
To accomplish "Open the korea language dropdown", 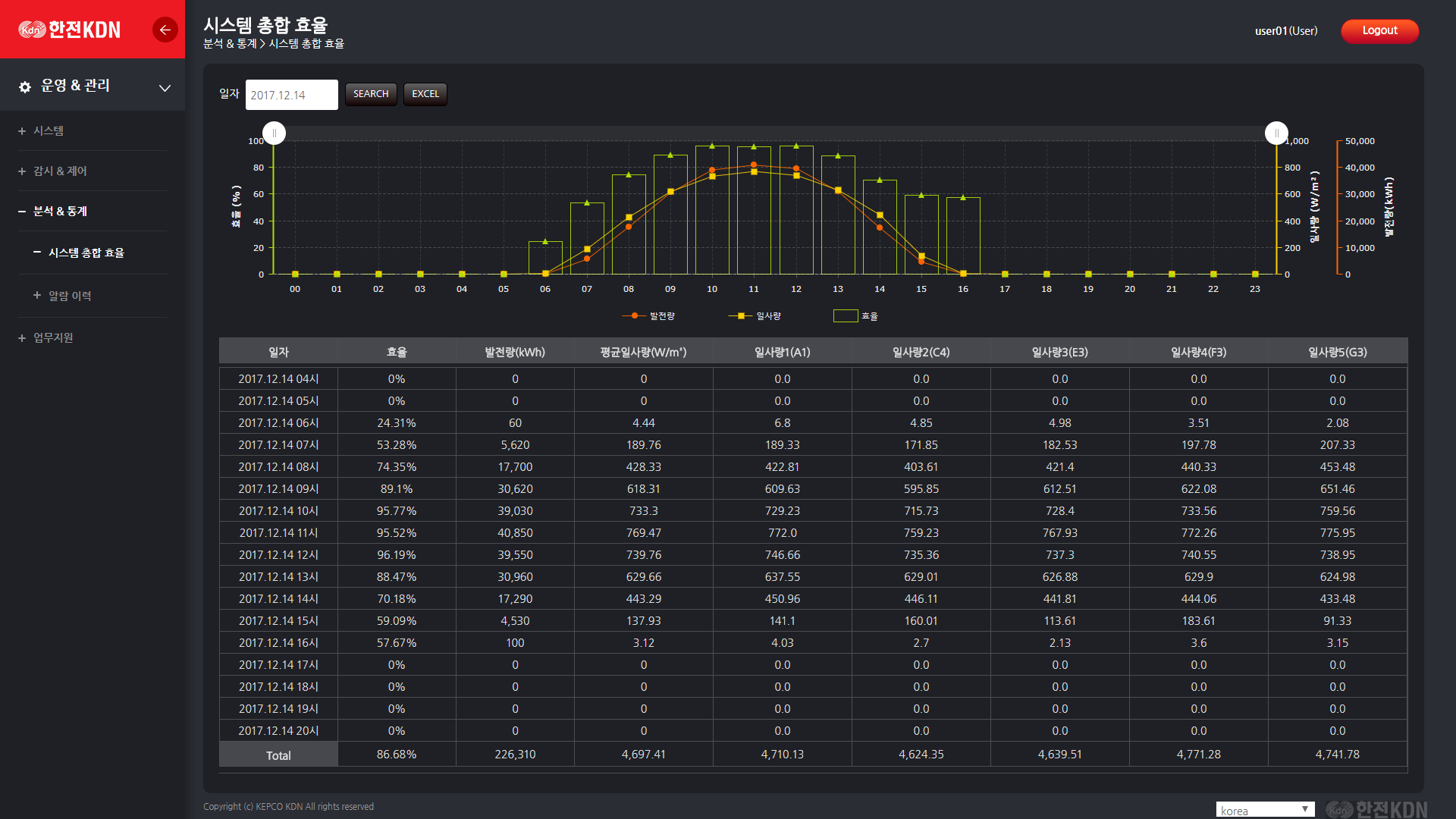I will tap(1265, 810).
